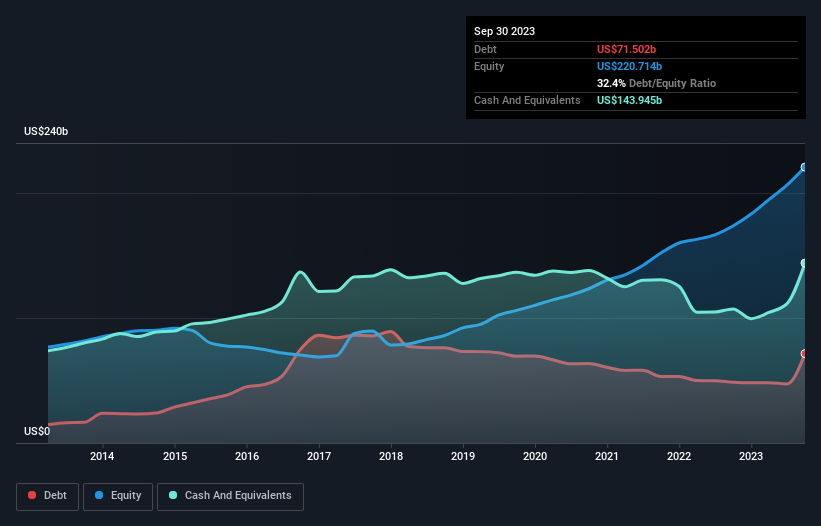Click the red Debt endpoint marker

coord(804,354)
